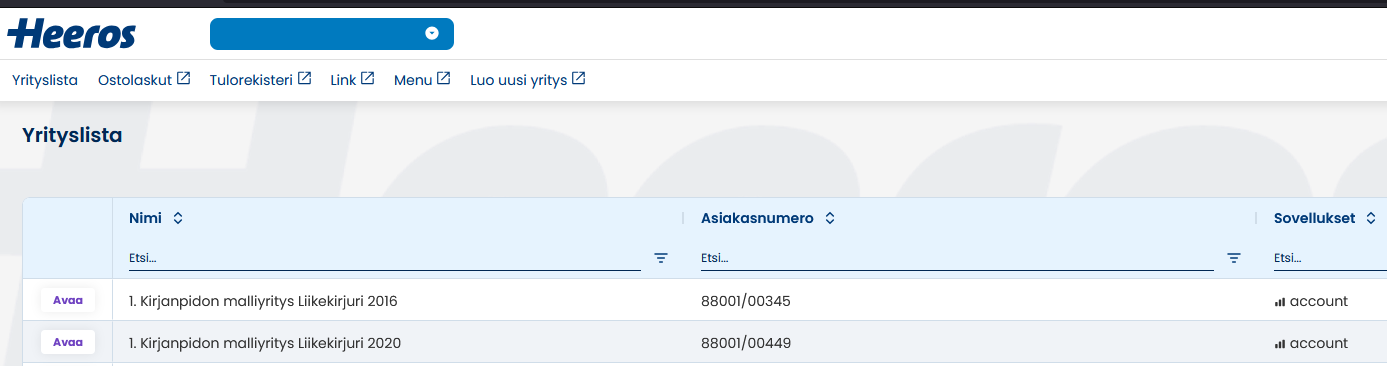
Task: Click Avaa for Liikekirjuri 2020 company
Action: [68, 342]
